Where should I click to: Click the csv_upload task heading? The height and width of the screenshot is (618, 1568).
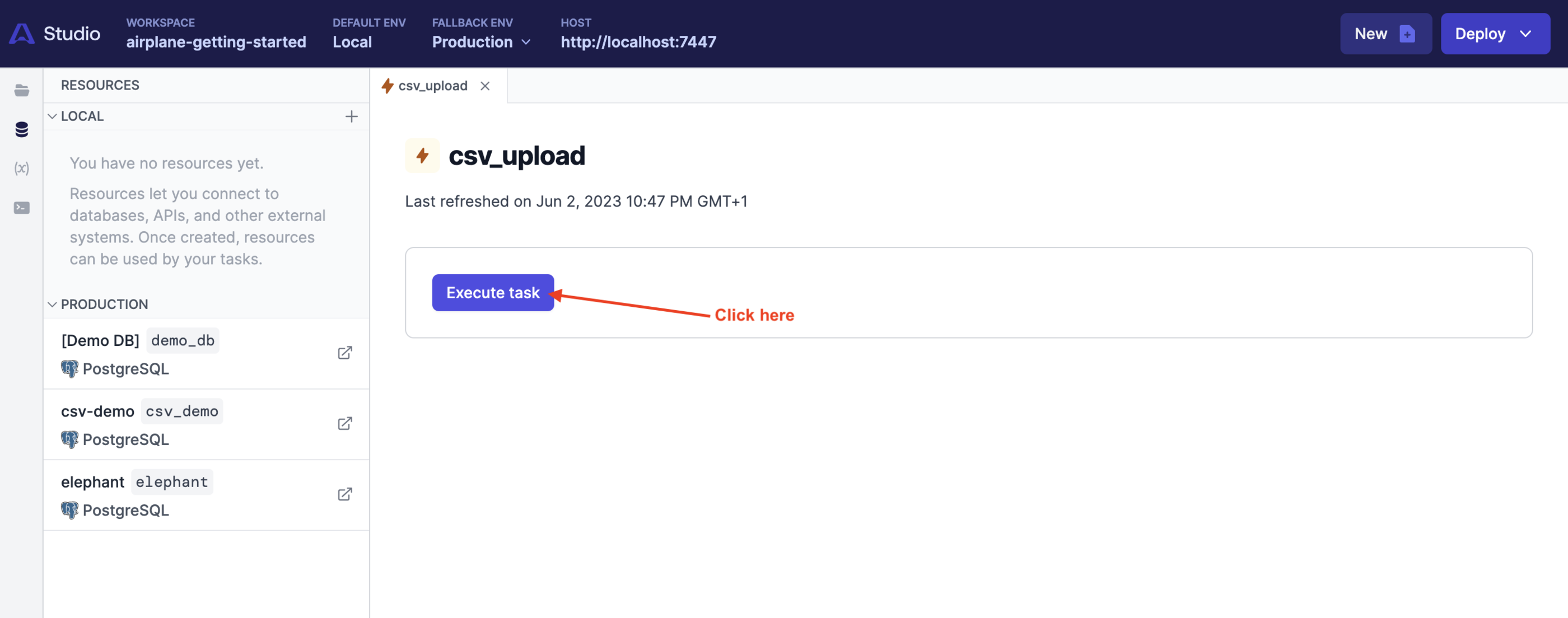coord(517,156)
